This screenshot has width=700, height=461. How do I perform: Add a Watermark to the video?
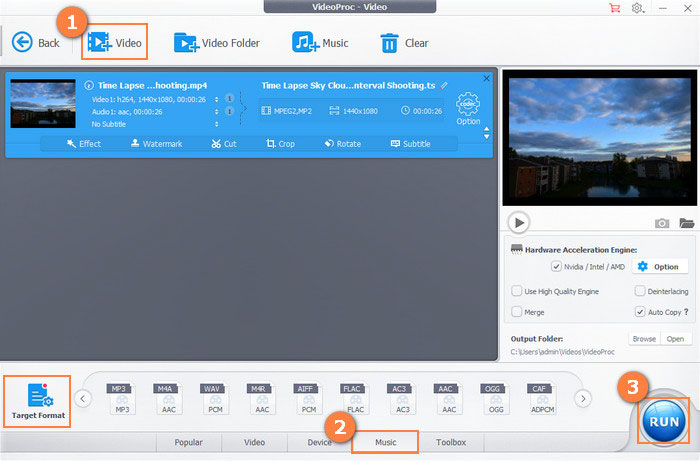[156, 144]
